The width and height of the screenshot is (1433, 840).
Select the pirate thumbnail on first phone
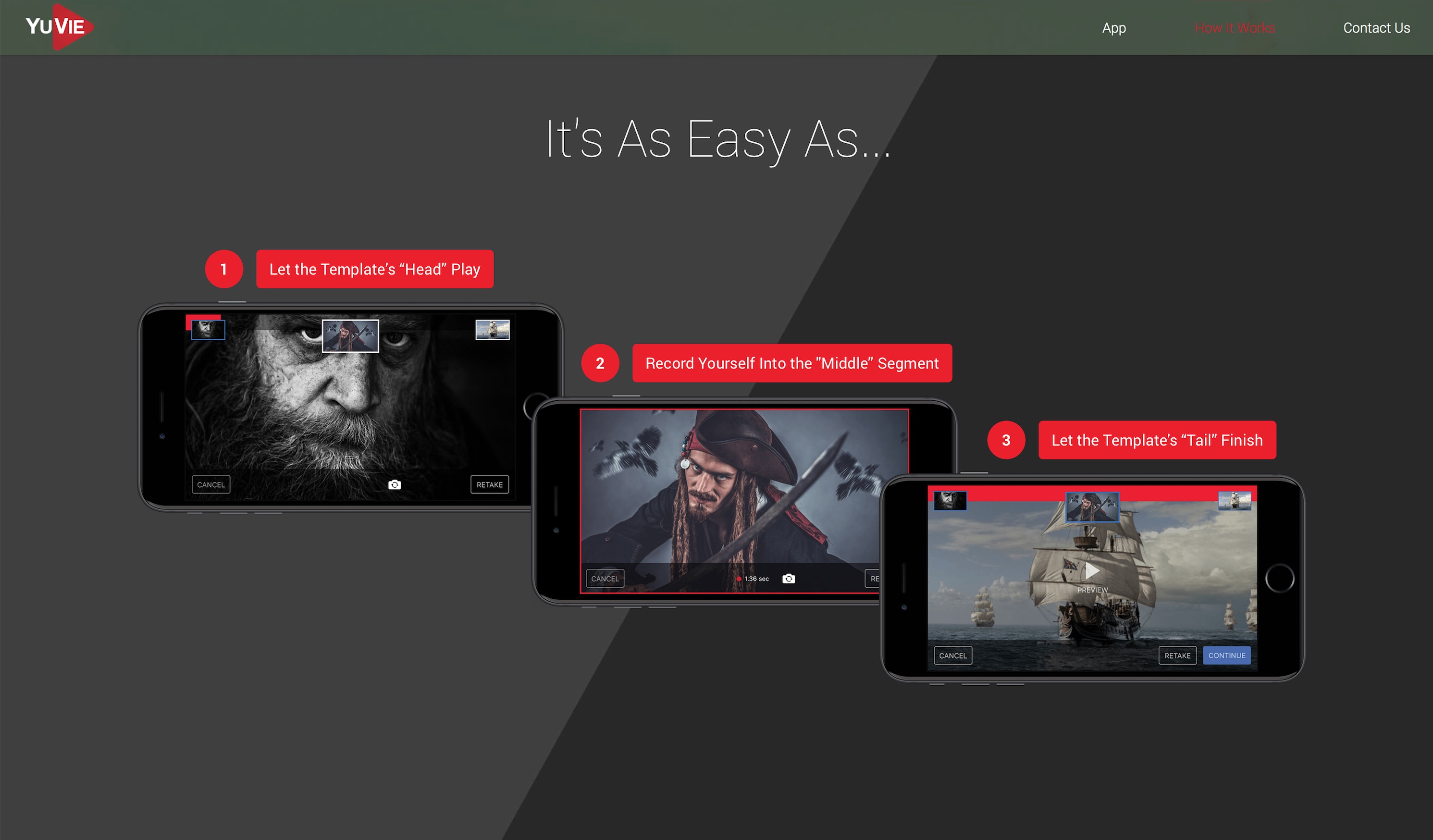(x=350, y=336)
